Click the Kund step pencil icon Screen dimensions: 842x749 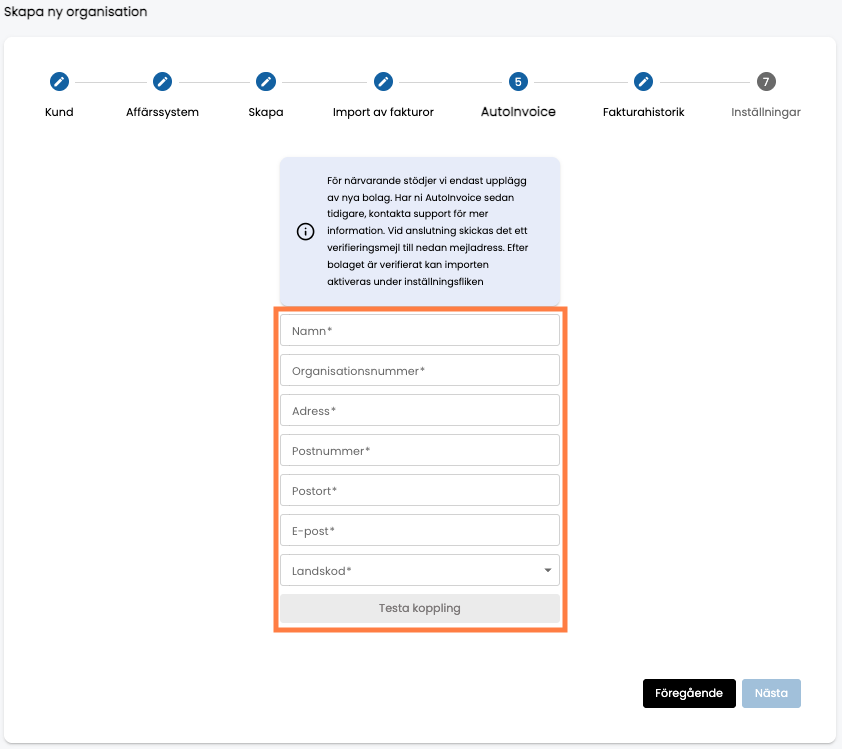(59, 82)
